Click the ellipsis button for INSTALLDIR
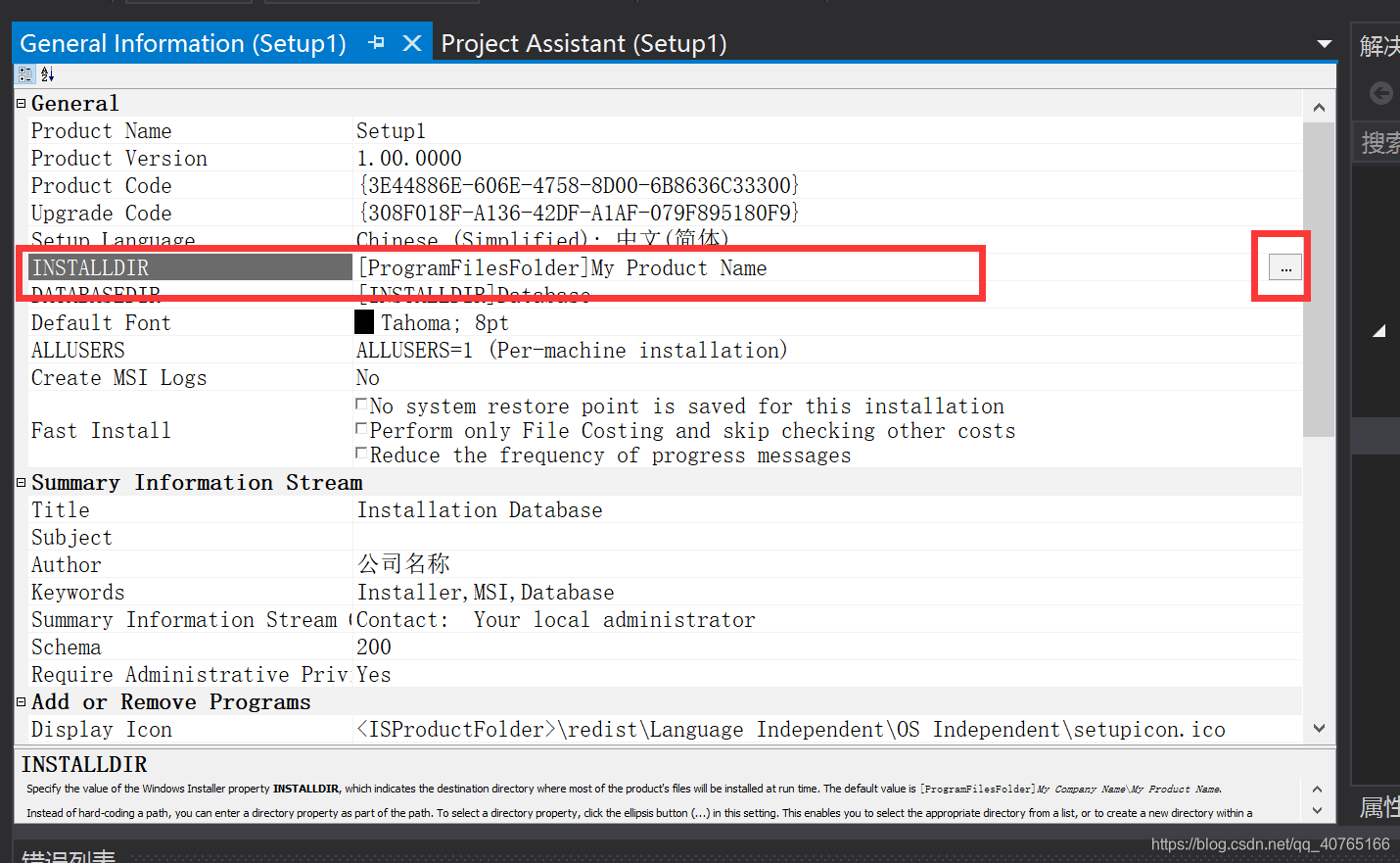Viewport: 1400px width, 863px height. (x=1285, y=267)
